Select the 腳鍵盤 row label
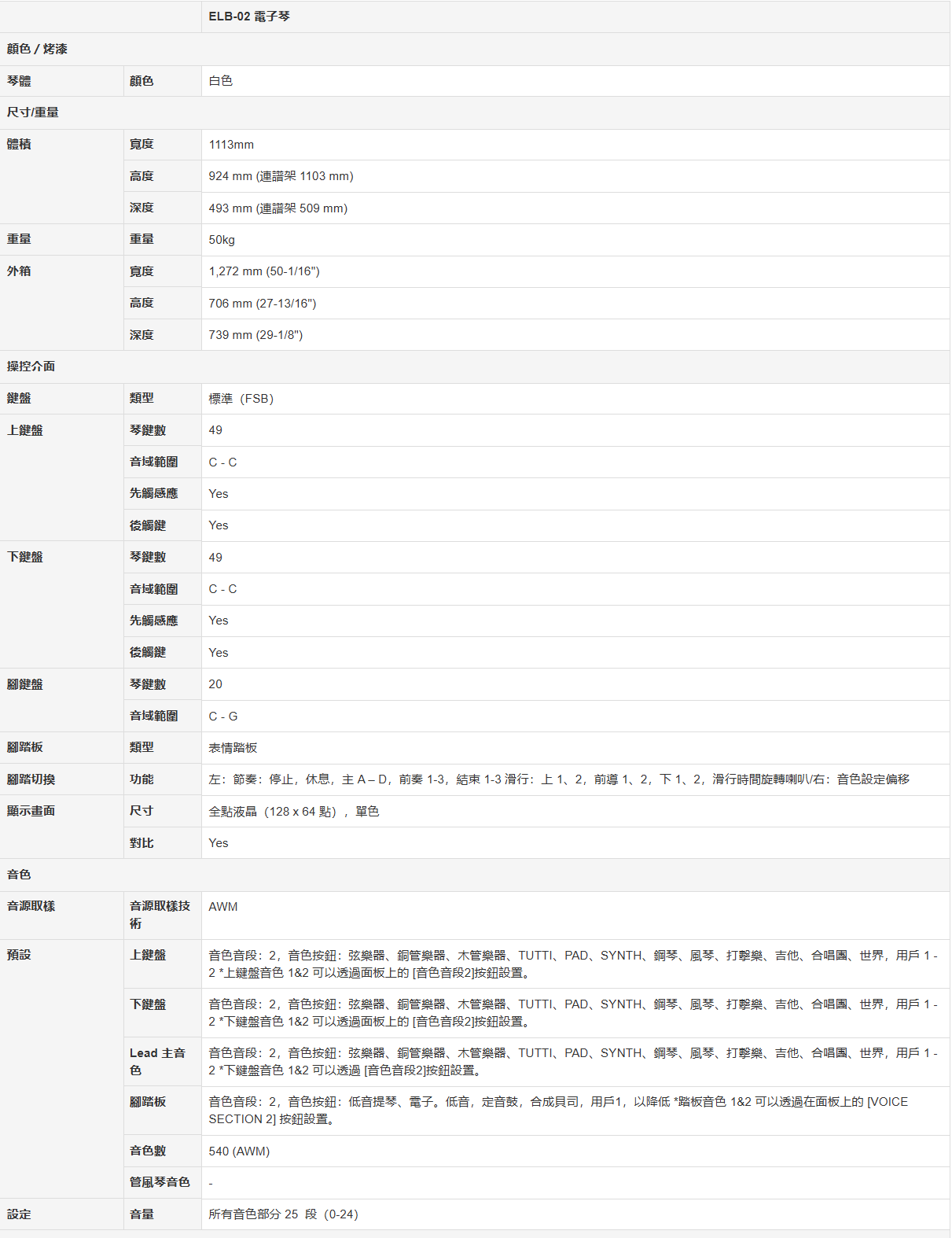 (25, 684)
